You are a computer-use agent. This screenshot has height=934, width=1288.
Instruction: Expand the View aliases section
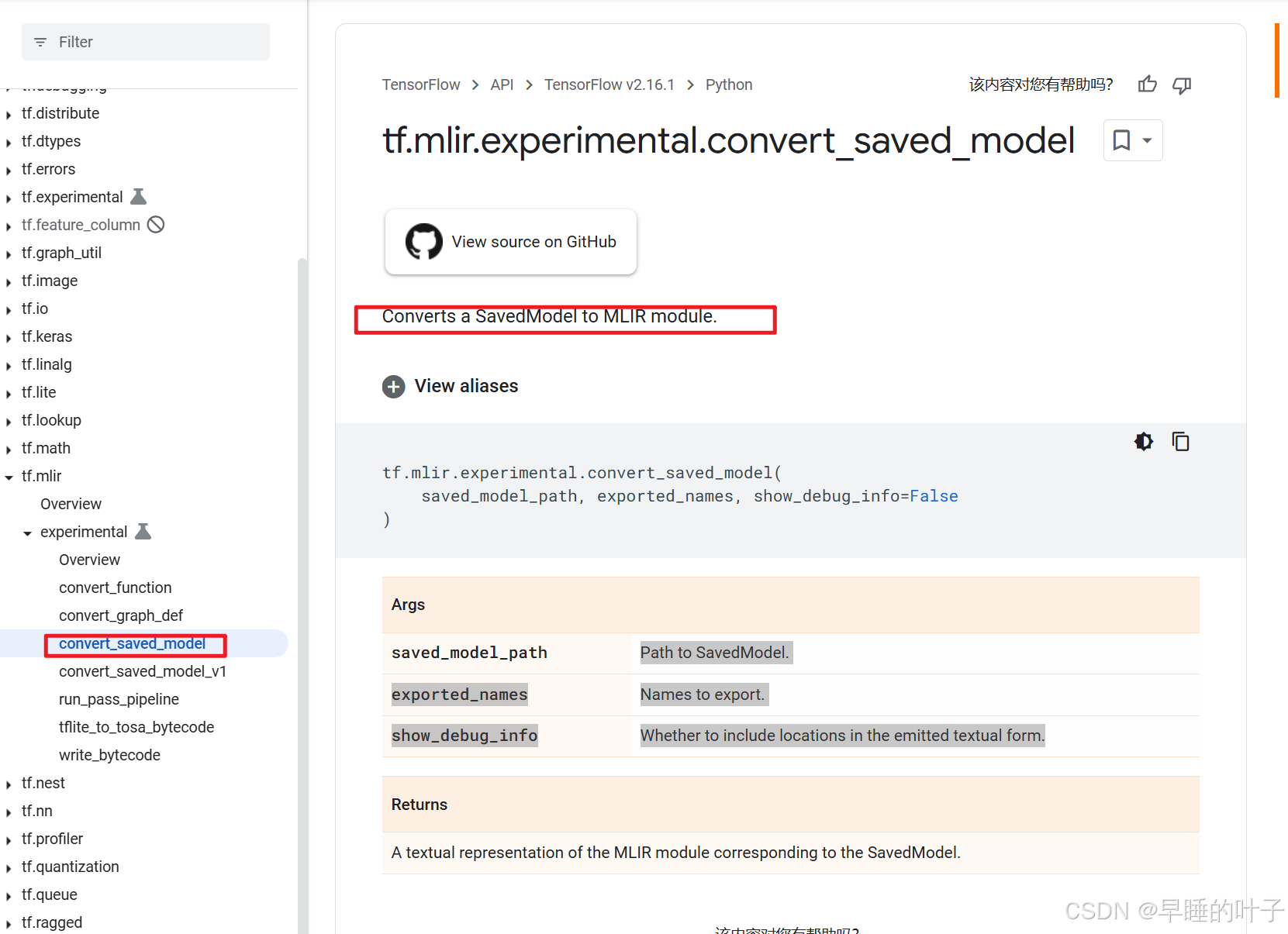451,386
